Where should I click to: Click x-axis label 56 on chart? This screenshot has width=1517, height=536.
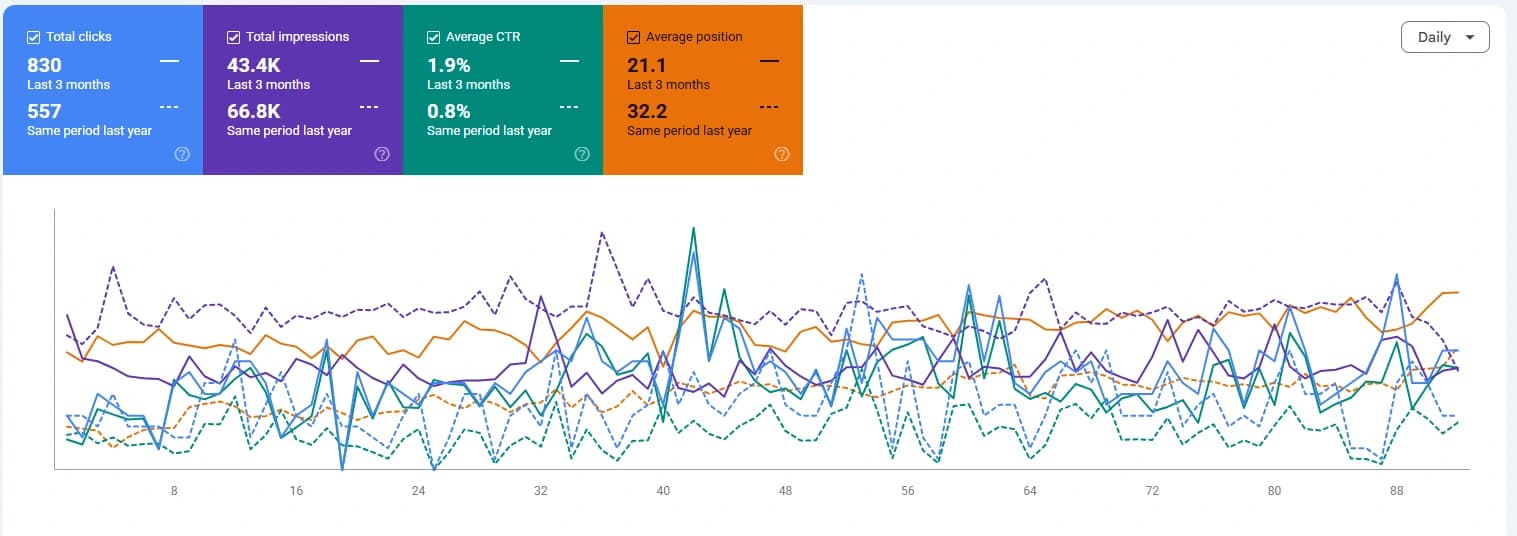tap(908, 491)
